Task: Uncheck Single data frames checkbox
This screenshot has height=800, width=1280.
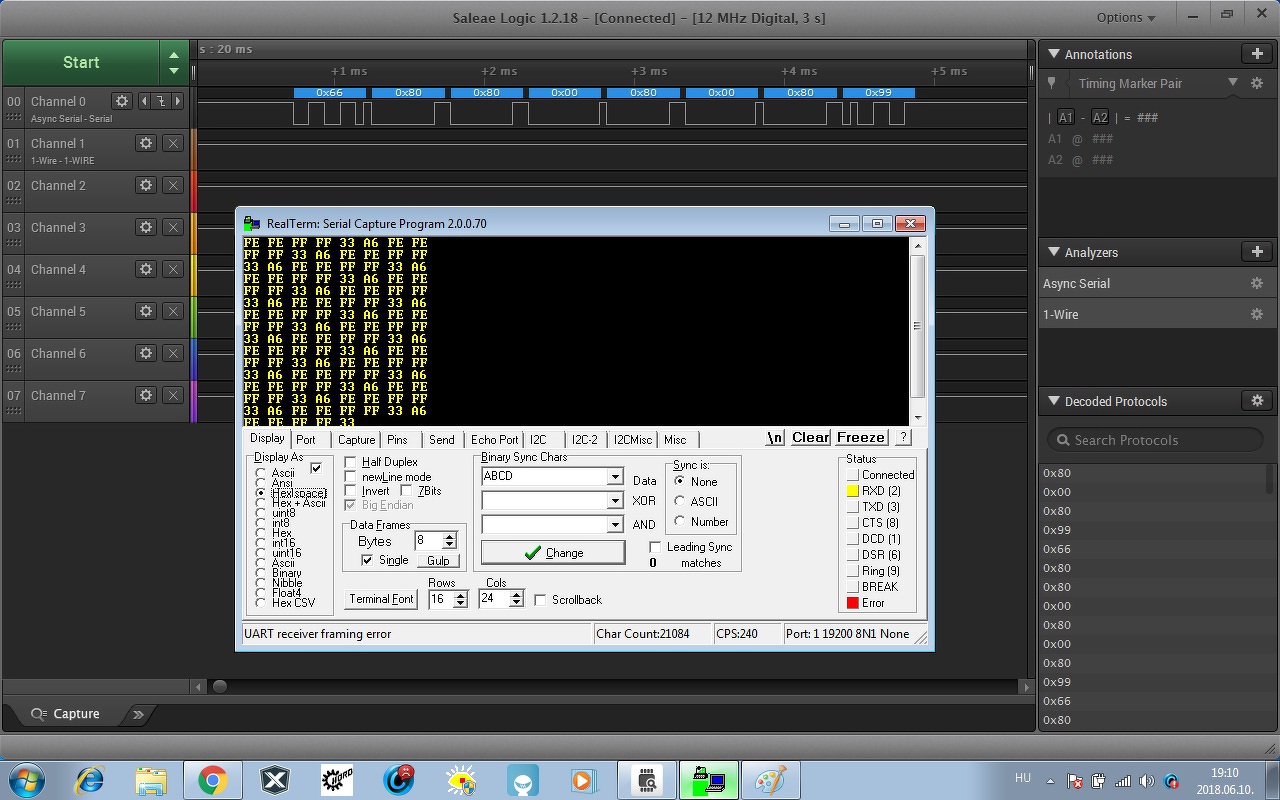Action: point(367,560)
